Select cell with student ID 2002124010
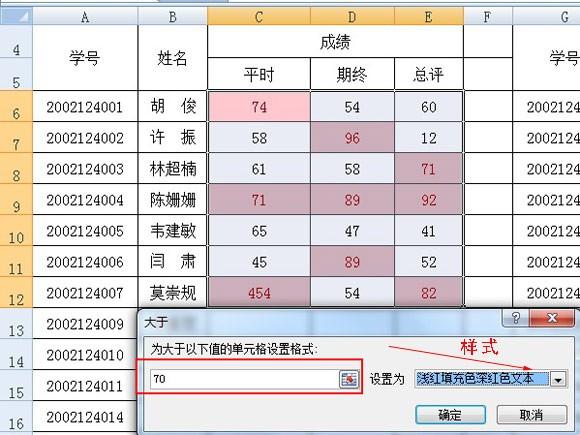The width and height of the screenshot is (580, 435). point(85,355)
